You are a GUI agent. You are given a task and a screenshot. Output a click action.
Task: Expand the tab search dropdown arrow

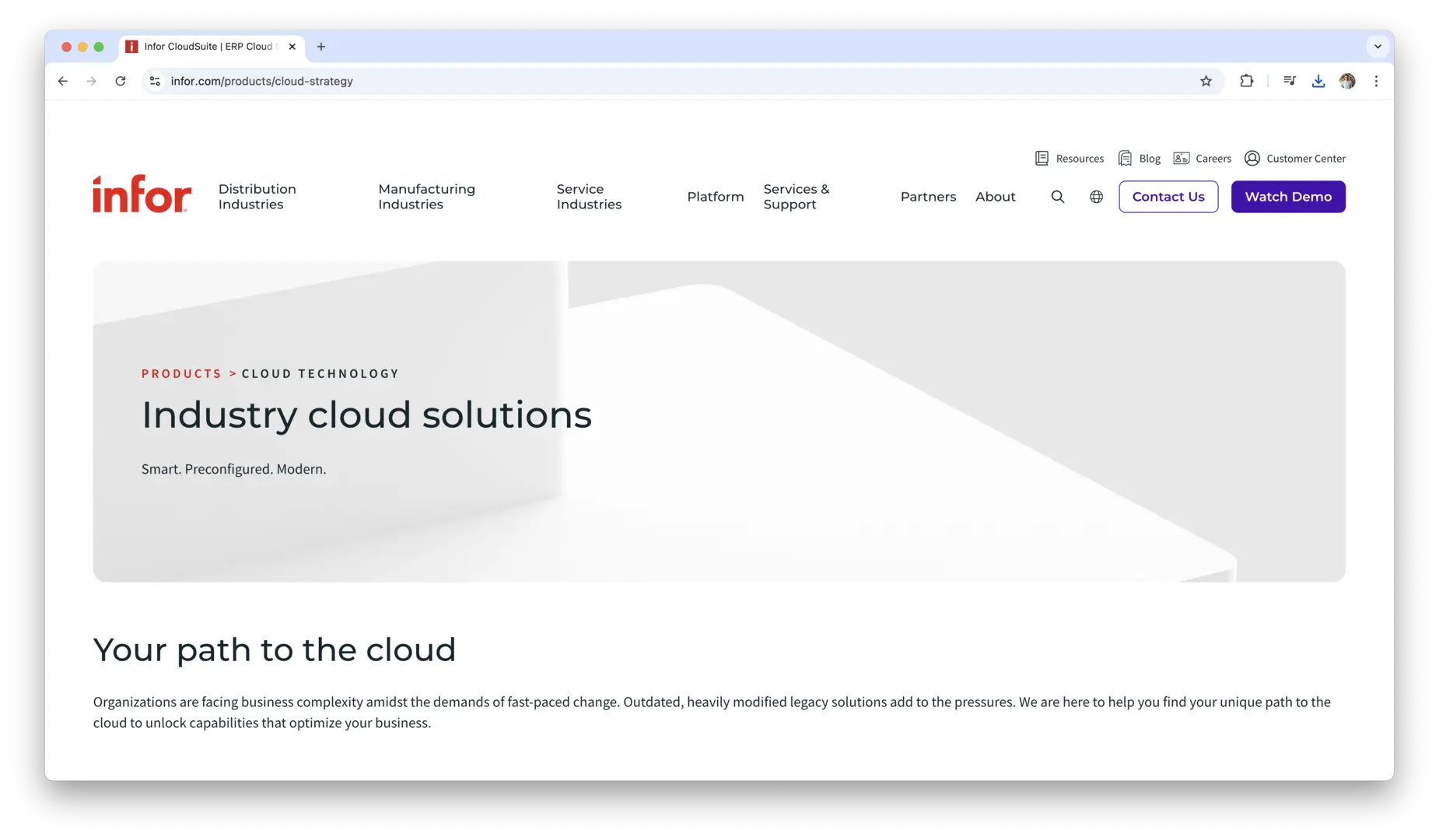click(x=1378, y=47)
